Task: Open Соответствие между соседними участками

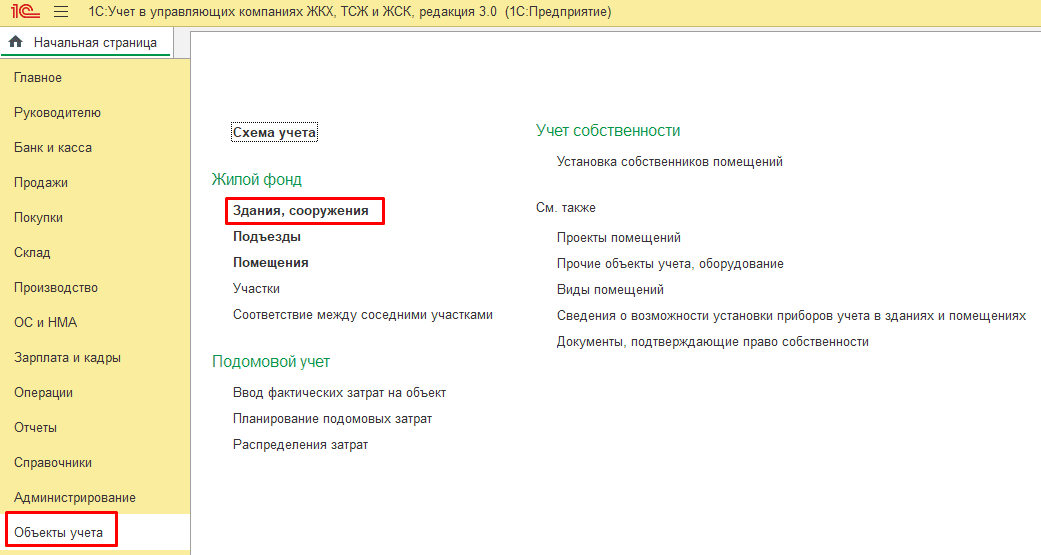Action: point(363,315)
